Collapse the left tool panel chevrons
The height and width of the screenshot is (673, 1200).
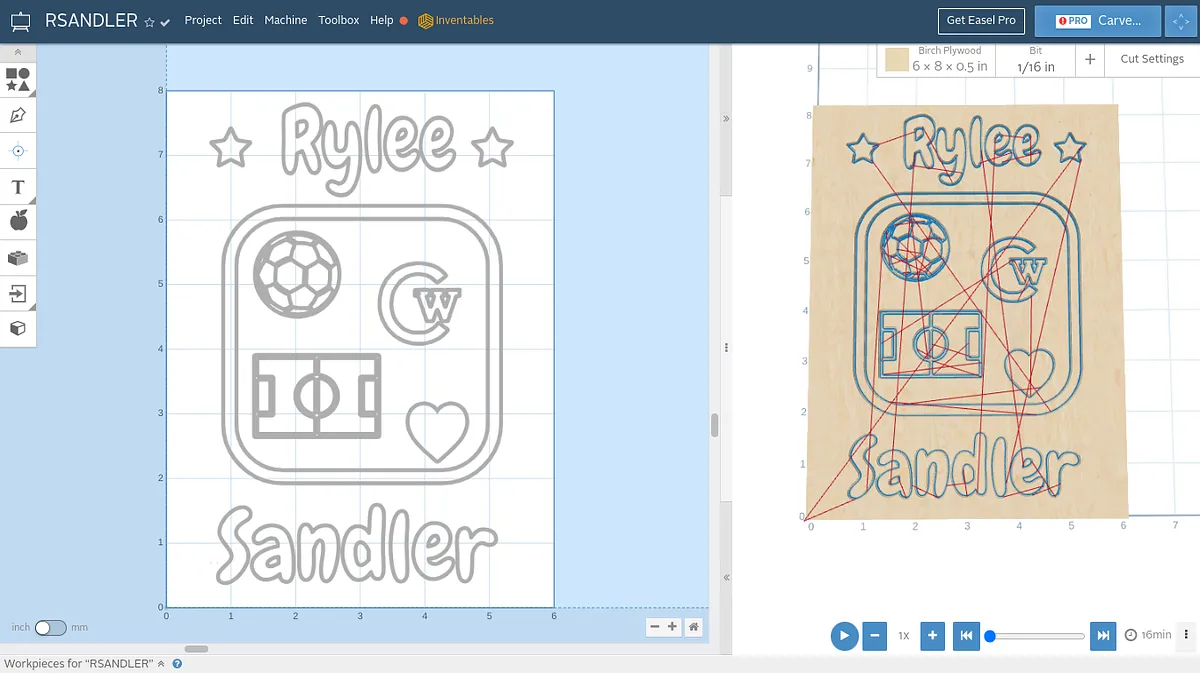(18, 52)
